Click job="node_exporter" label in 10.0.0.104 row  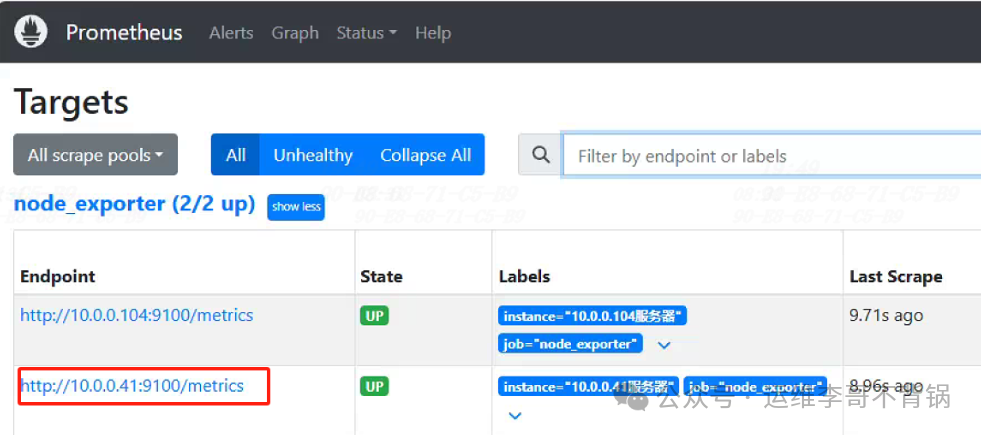tap(571, 343)
